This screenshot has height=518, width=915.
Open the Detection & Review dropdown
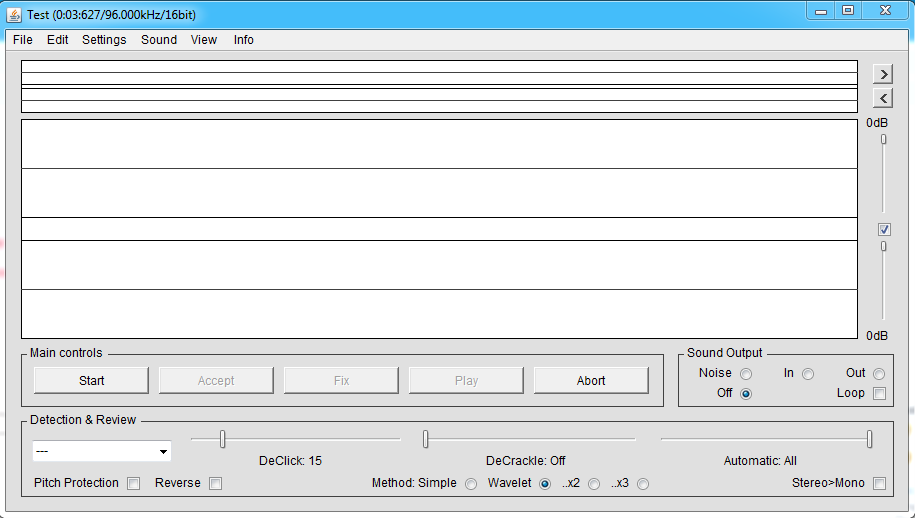102,452
